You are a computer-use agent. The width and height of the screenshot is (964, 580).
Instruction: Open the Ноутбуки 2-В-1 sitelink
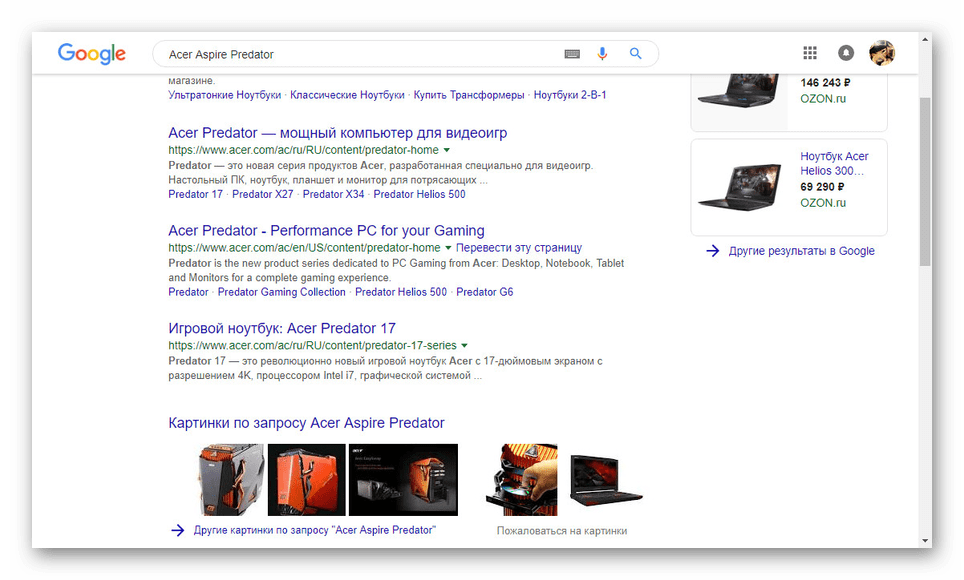click(570, 95)
